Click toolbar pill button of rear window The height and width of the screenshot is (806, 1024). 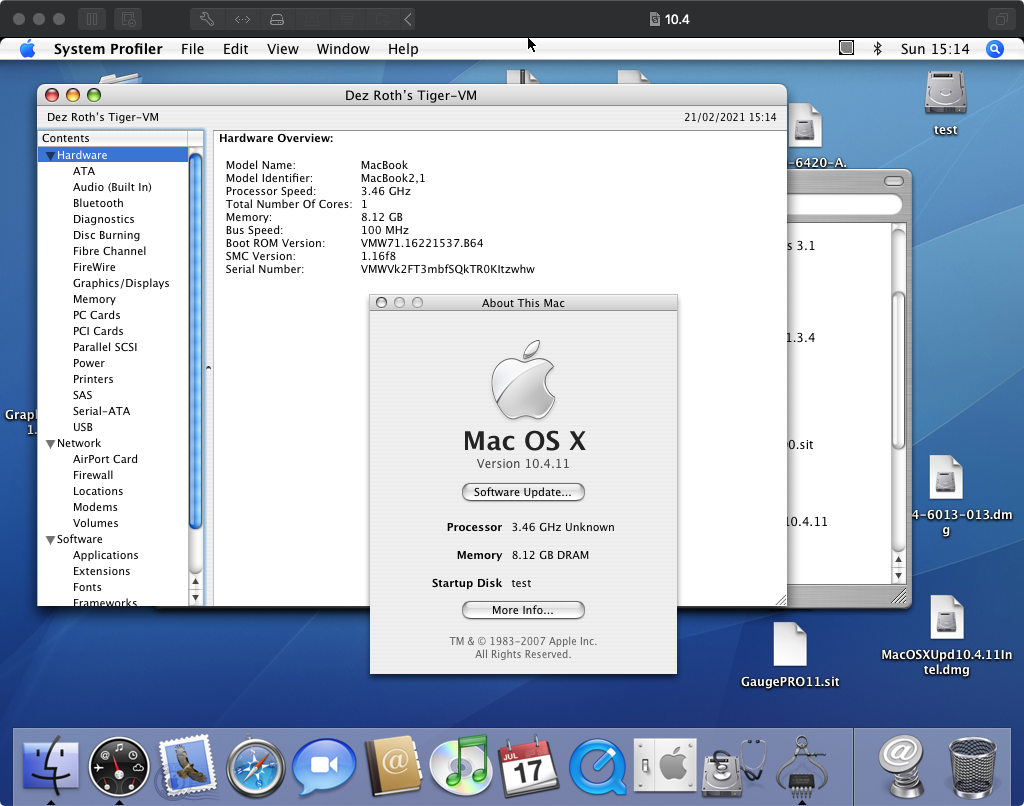[894, 181]
